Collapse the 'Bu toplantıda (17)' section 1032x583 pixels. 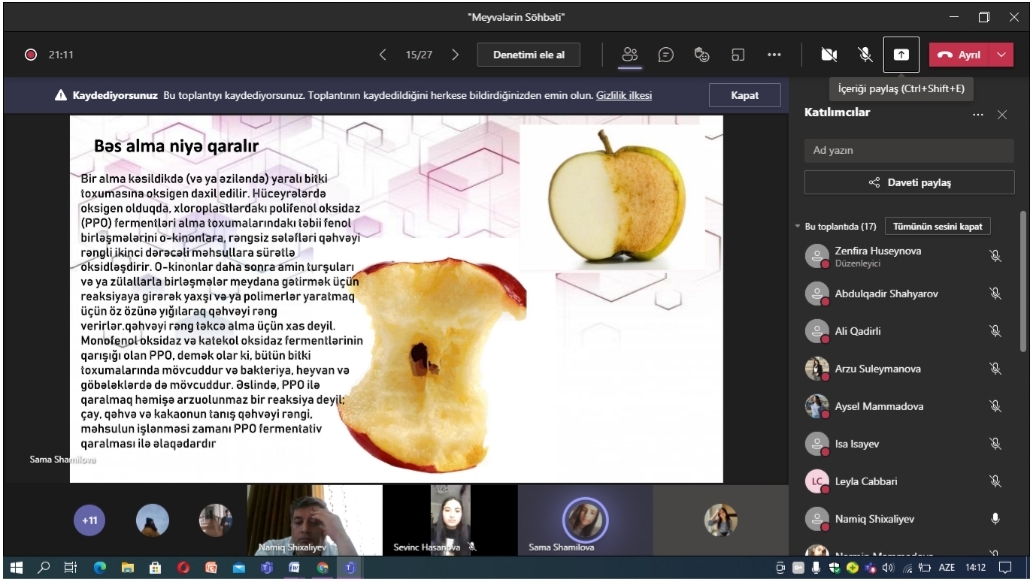(798, 227)
